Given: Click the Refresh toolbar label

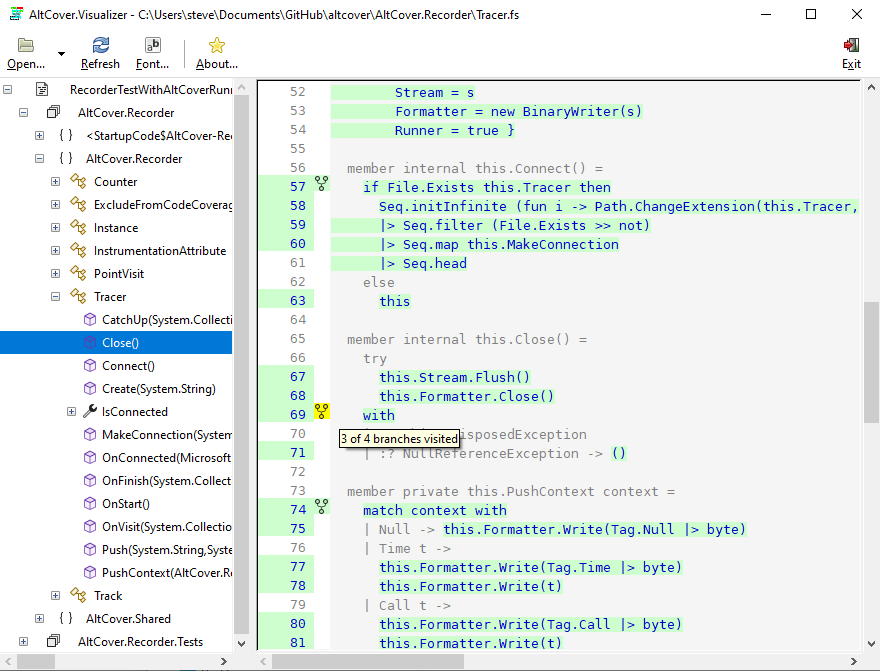Looking at the screenshot, I should (x=100, y=64).
